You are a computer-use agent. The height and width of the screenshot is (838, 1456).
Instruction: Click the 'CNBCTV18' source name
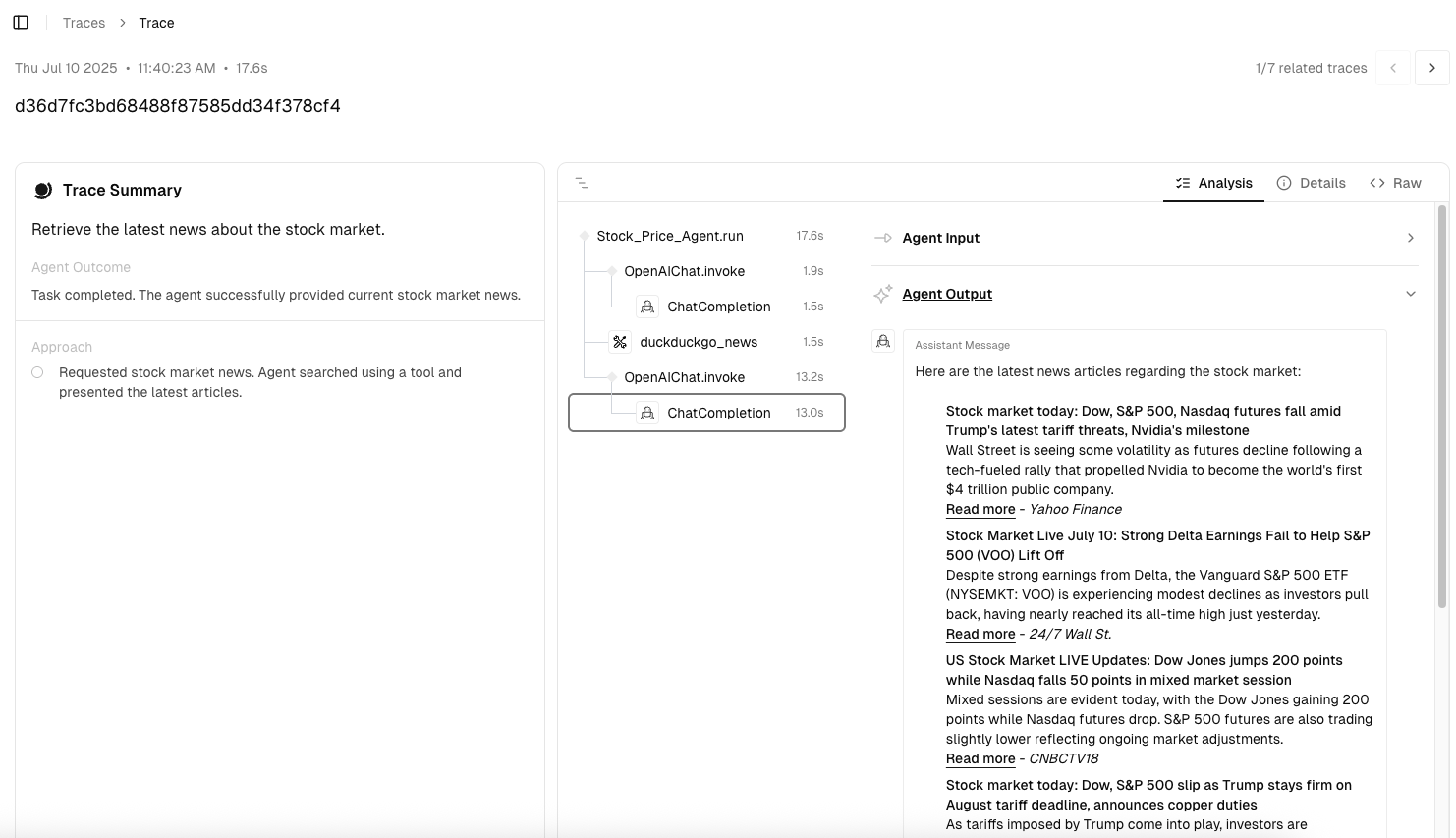pos(1064,758)
